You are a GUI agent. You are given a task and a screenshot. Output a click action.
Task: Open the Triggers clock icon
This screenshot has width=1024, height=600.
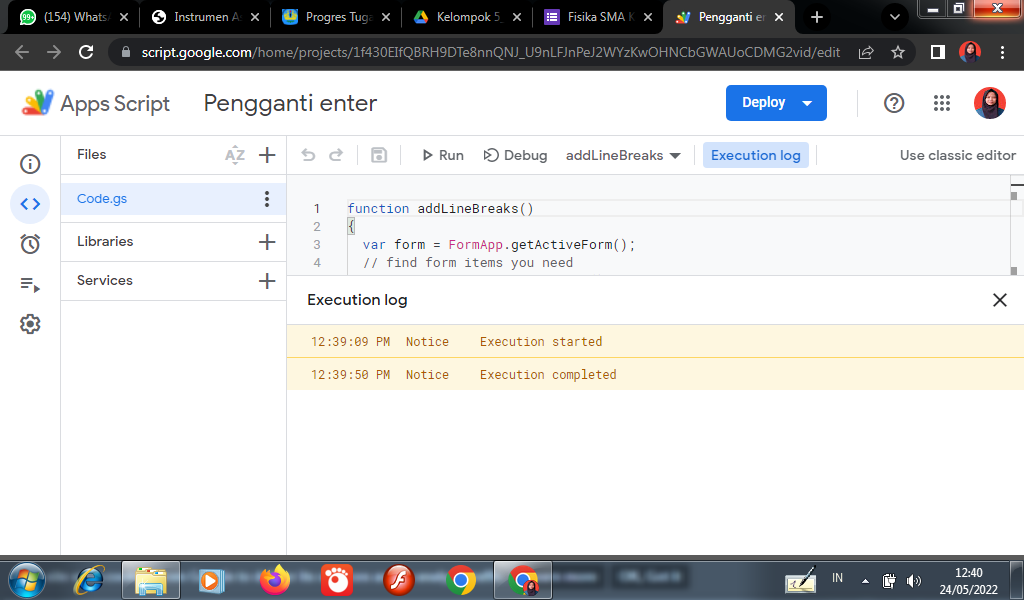point(30,244)
